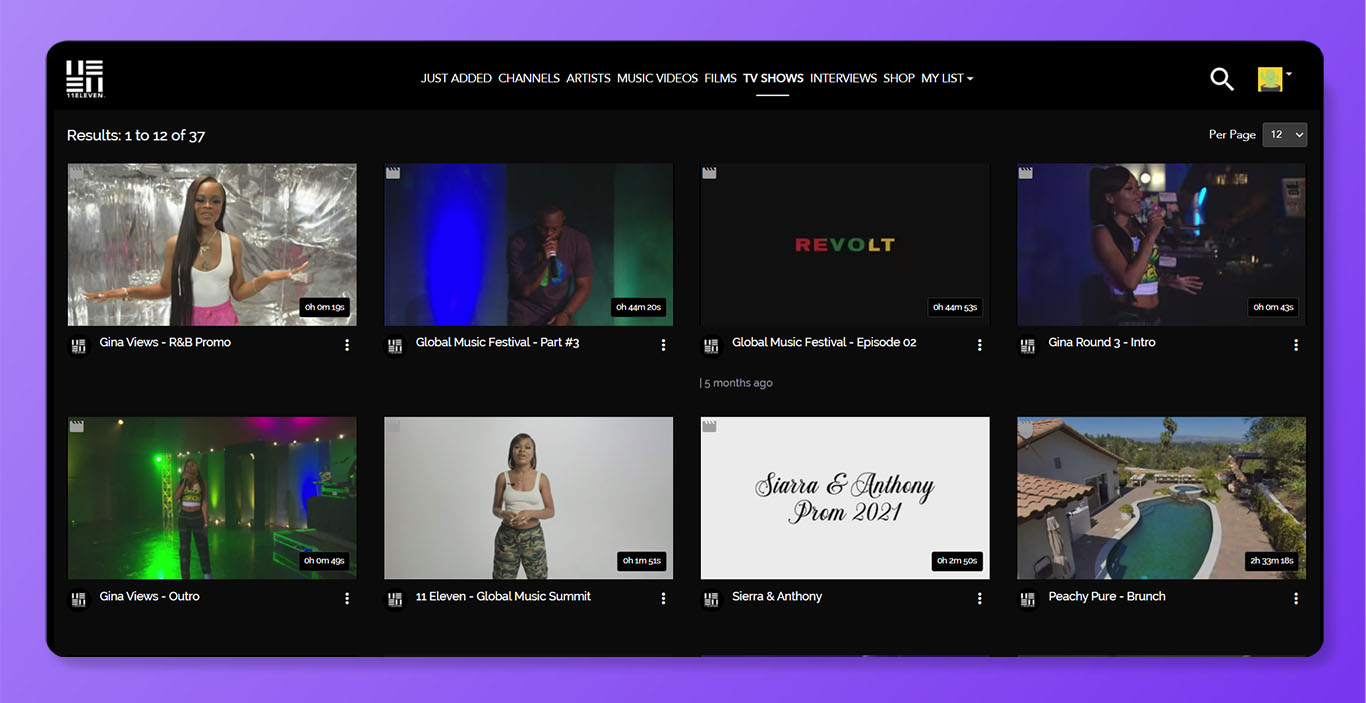1366x703 pixels.
Task: Click the 2h 33m 18s duration badge
Action: [1272, 561]
